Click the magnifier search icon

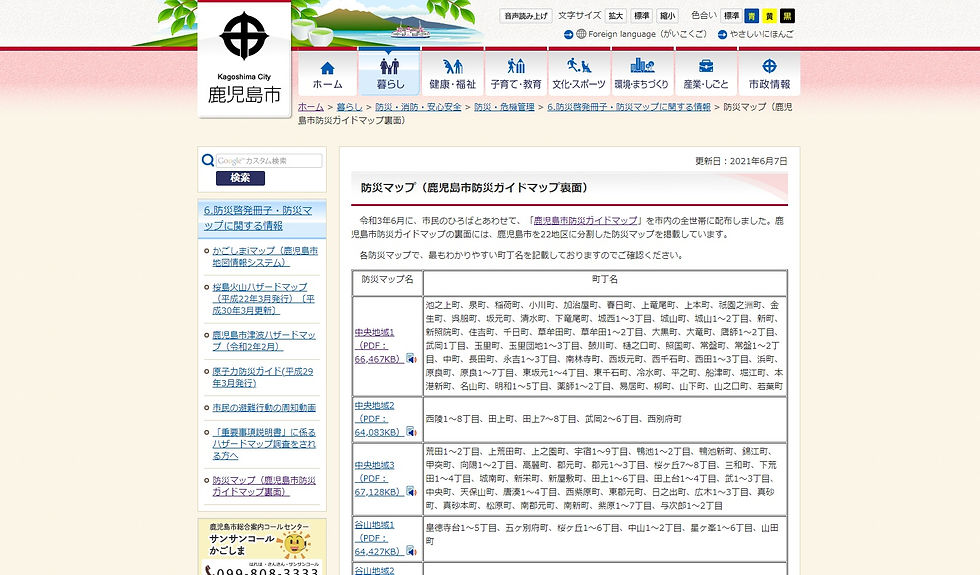pyautogui.click(x=208, y=161)
